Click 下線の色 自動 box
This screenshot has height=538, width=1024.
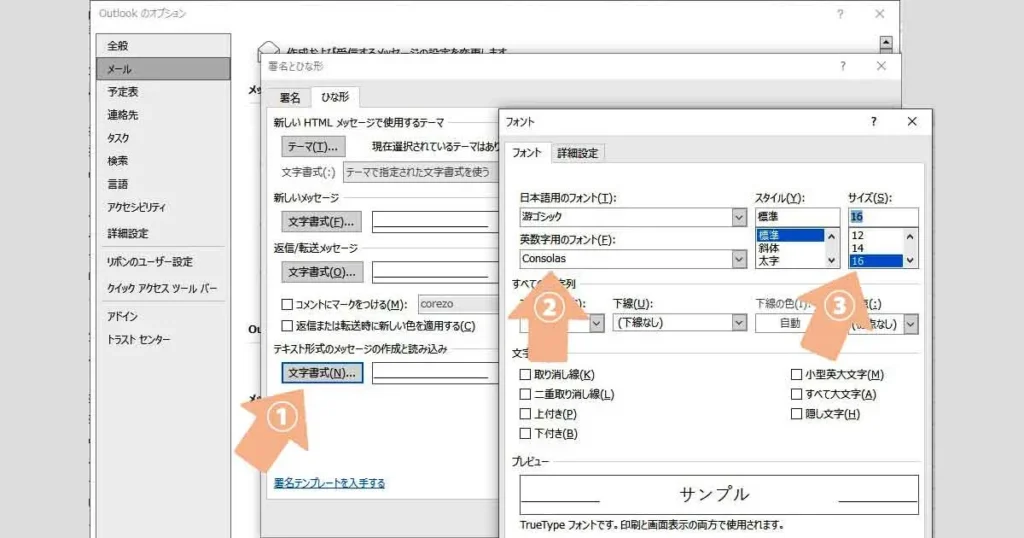coord(789,323)
